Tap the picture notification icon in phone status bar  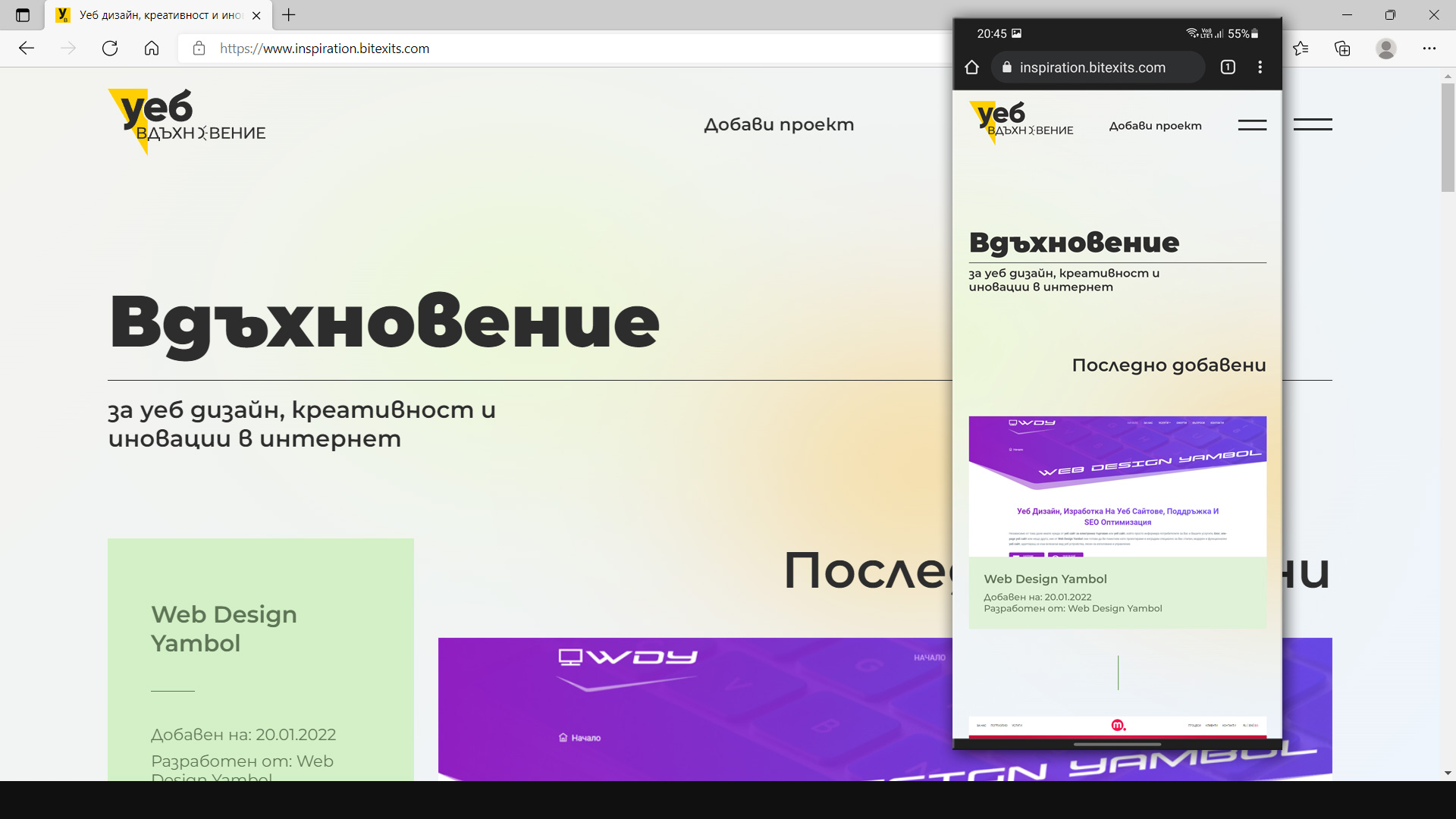click(1017, 33)
